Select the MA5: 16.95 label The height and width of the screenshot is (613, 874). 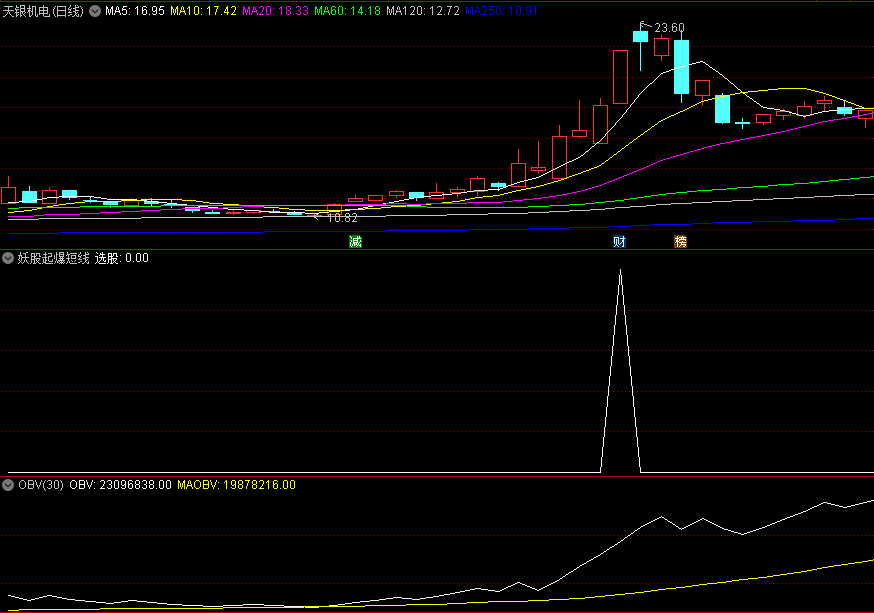[x=135, y=11]
